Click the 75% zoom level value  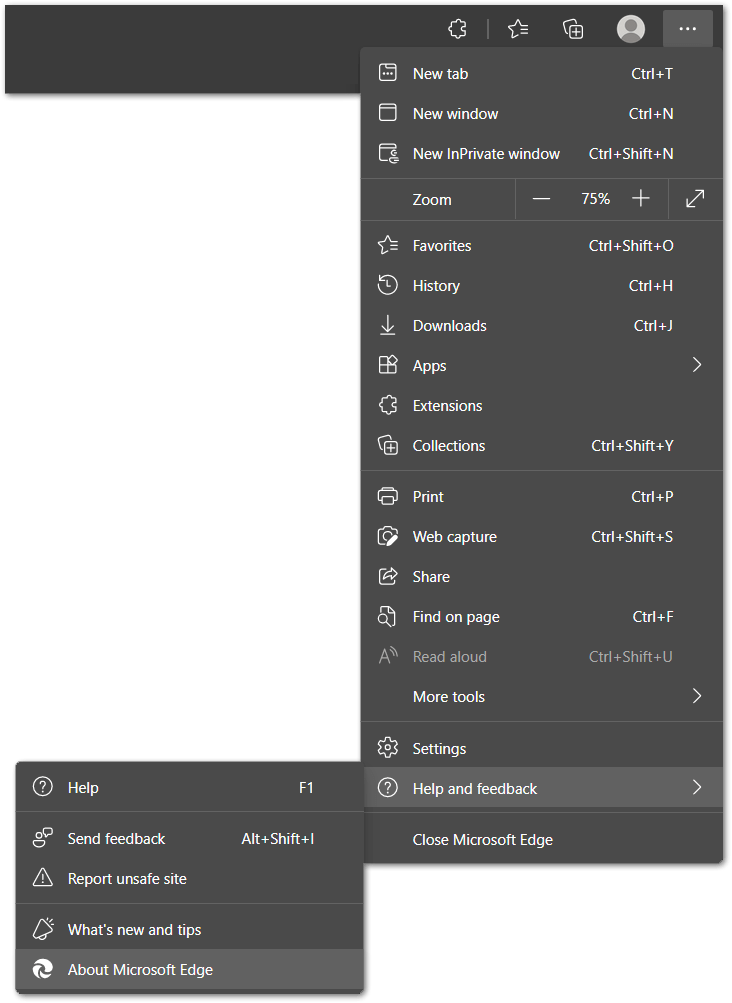click(x=595, y=199)
